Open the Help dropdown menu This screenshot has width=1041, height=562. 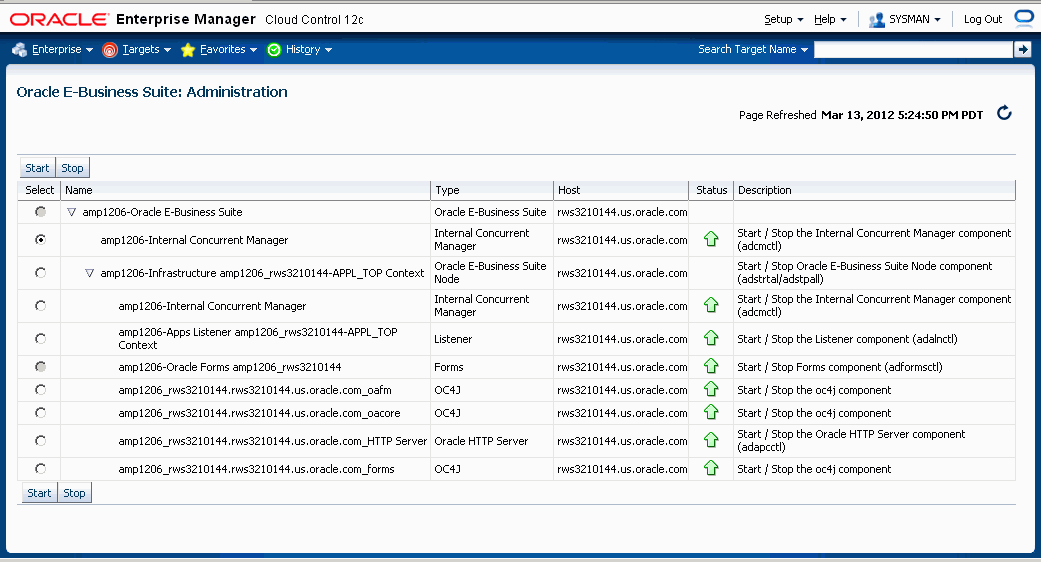tap(830, 19)
